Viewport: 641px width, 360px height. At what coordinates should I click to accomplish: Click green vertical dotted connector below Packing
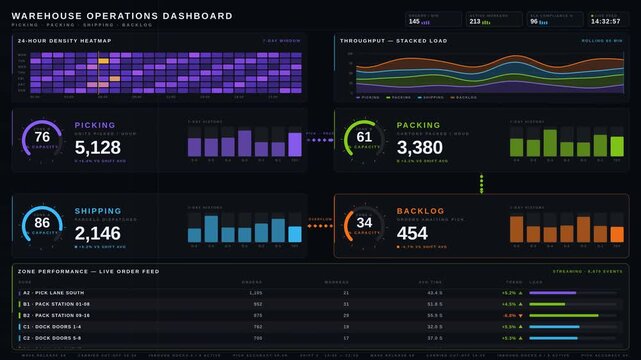coord(481,183)
